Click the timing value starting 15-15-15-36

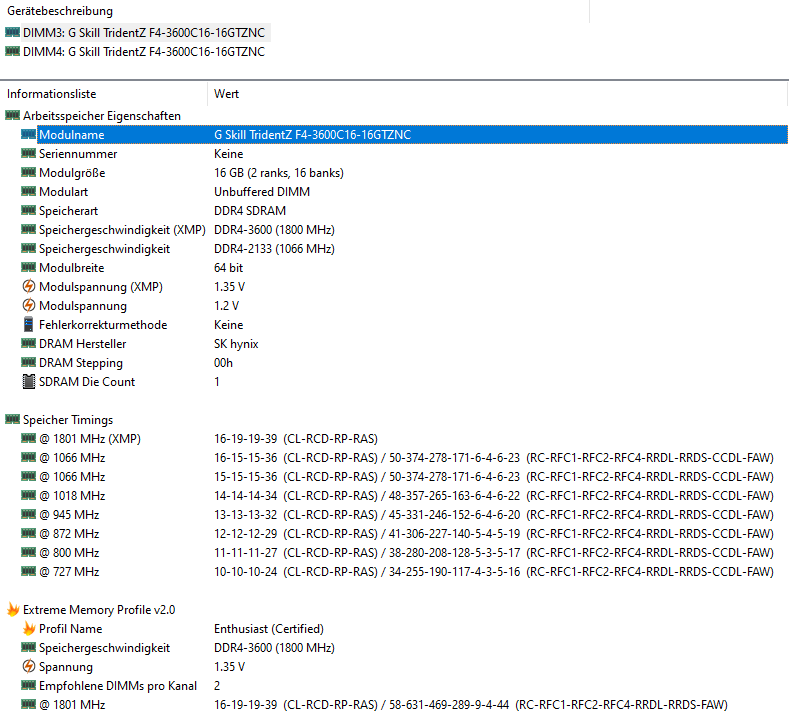point(494,477)
